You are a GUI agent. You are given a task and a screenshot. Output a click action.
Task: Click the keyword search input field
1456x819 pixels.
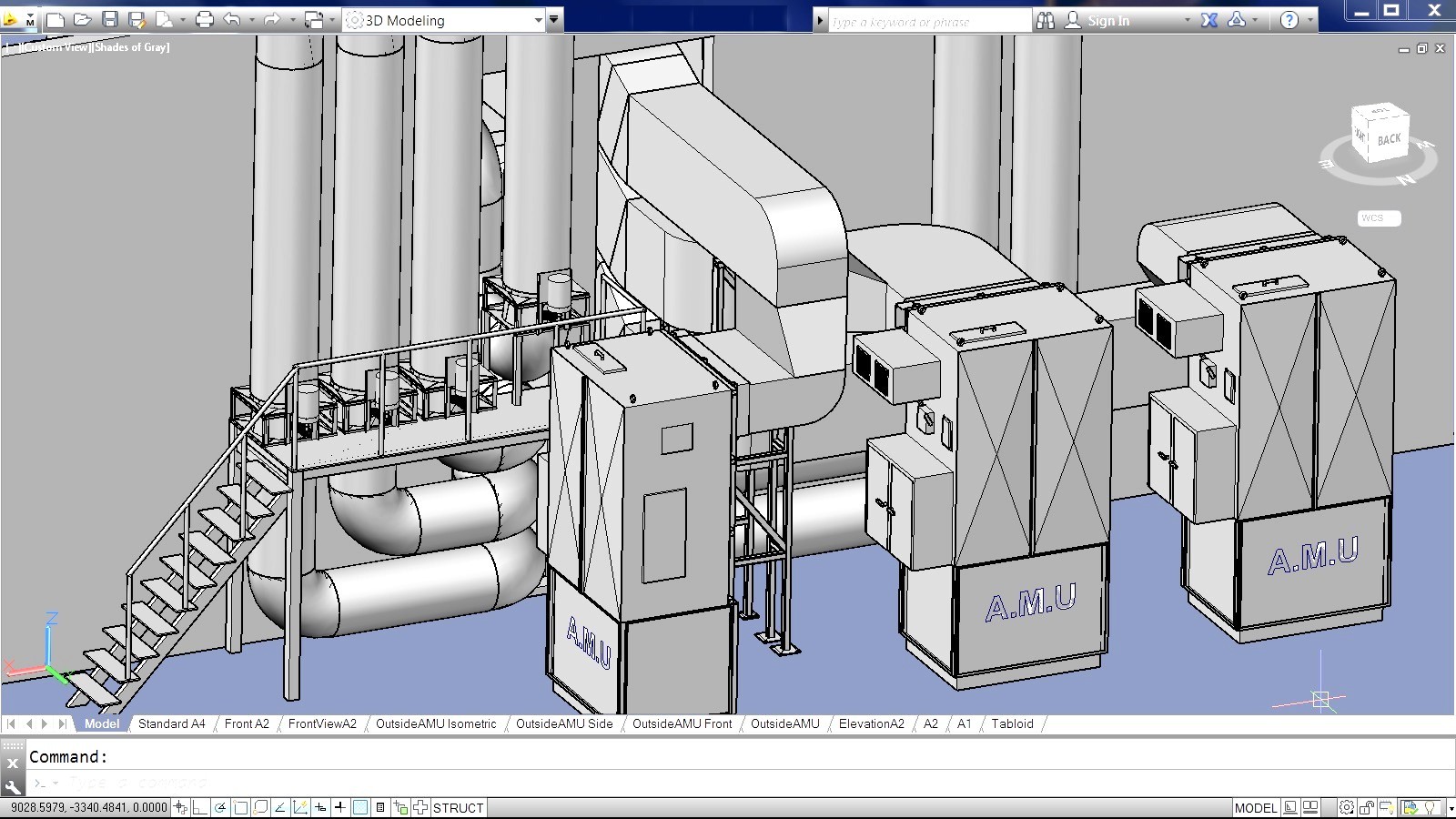(928, 21)
